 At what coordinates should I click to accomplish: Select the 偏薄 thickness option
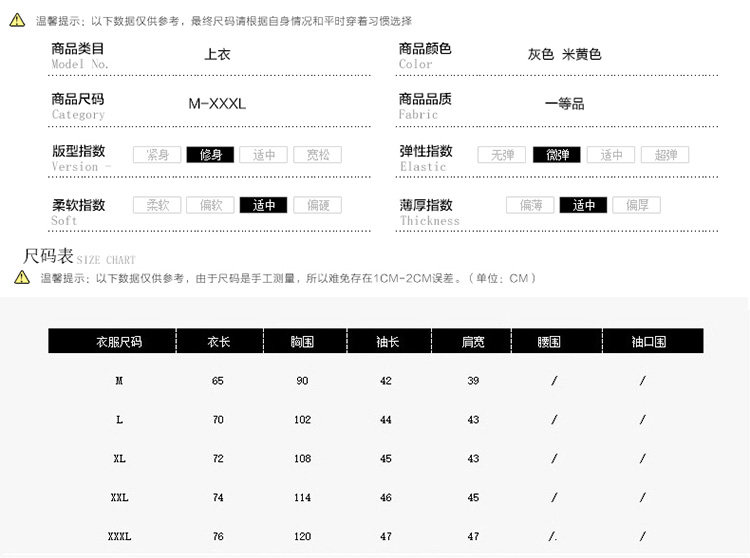pos(530,205)
